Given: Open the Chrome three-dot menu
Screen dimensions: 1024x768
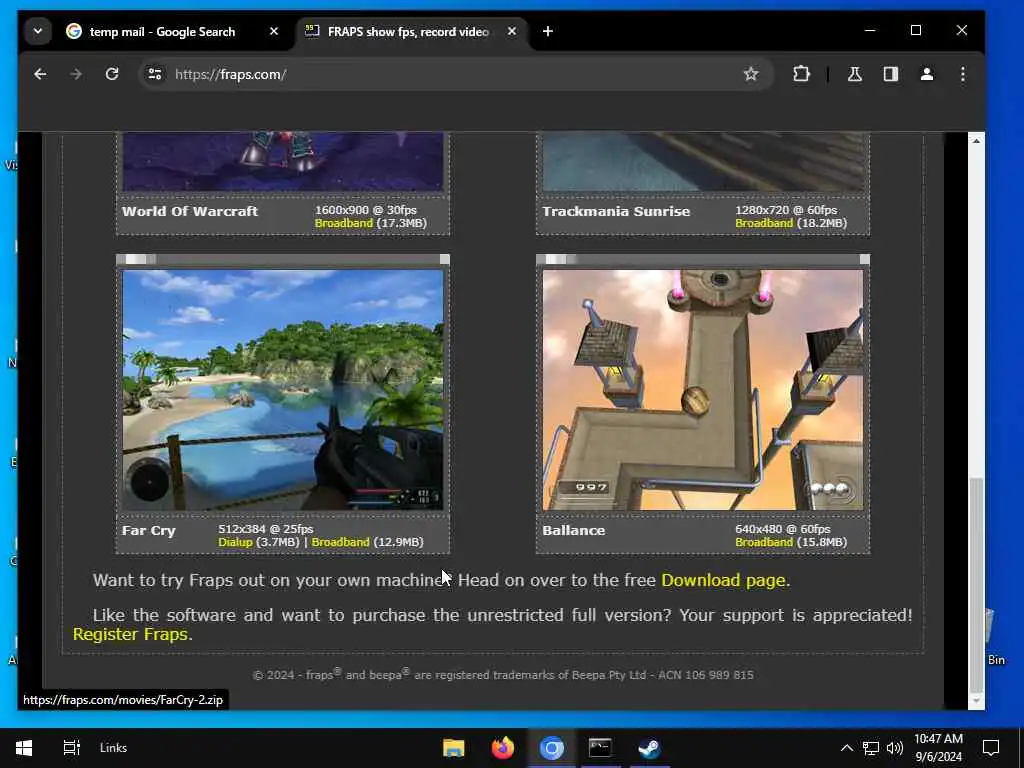Looking at the screenshot, I should tap(963, 74).
